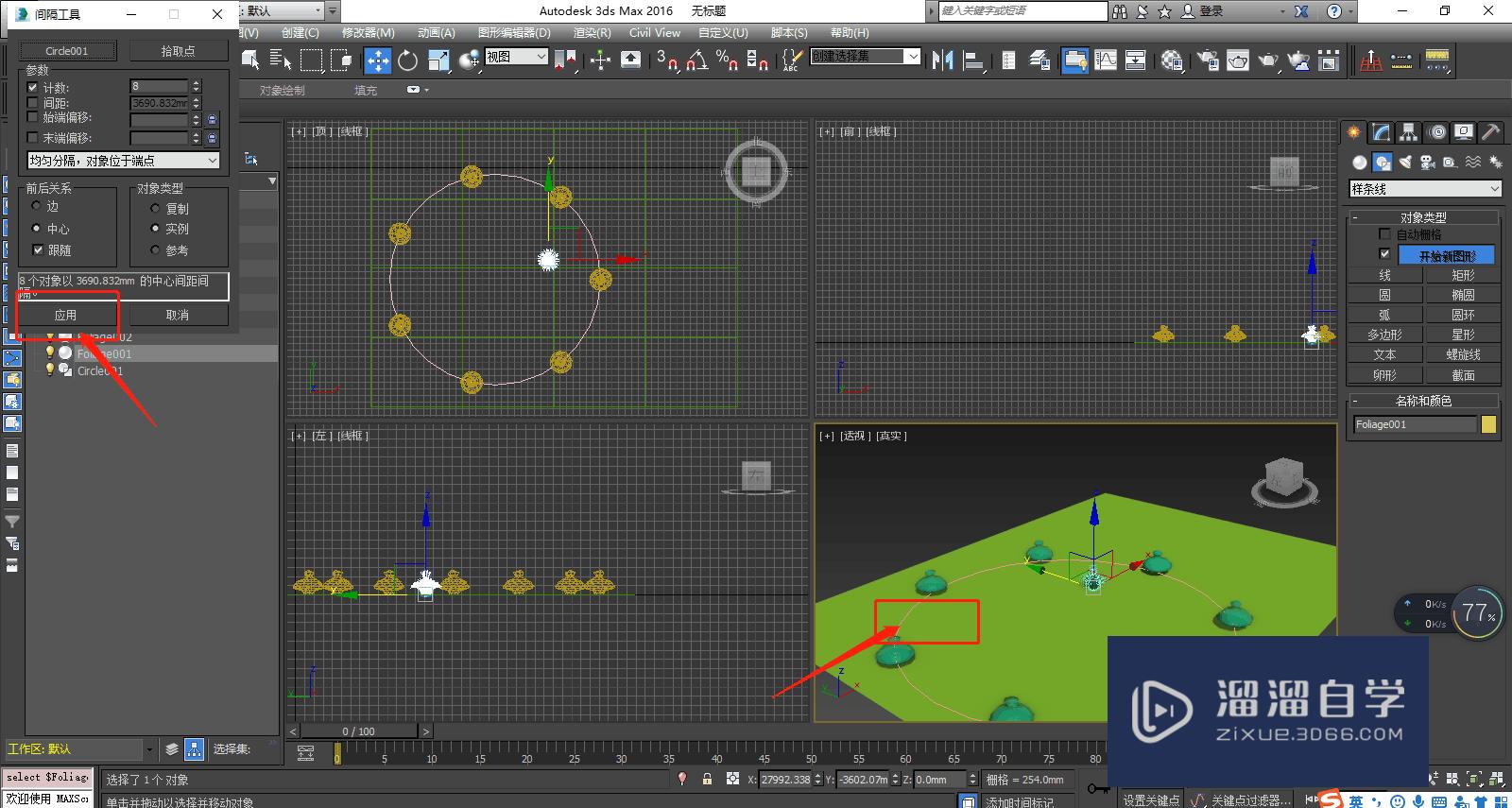Toggle the 计数 count checkbox
The image size is (1512, 808).
pyautogui.click(x=33, y=87)
